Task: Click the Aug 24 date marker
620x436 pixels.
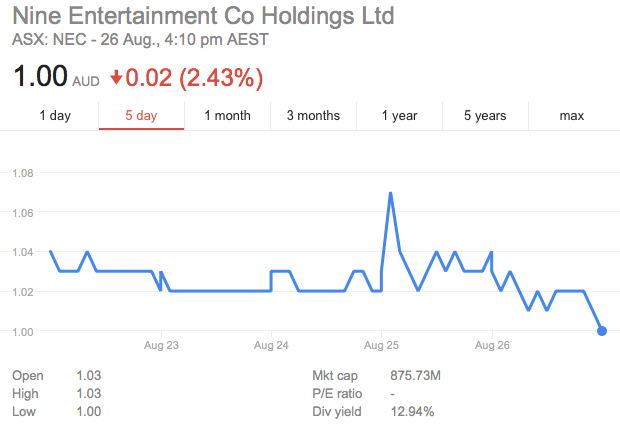Action: coord(271,345)
